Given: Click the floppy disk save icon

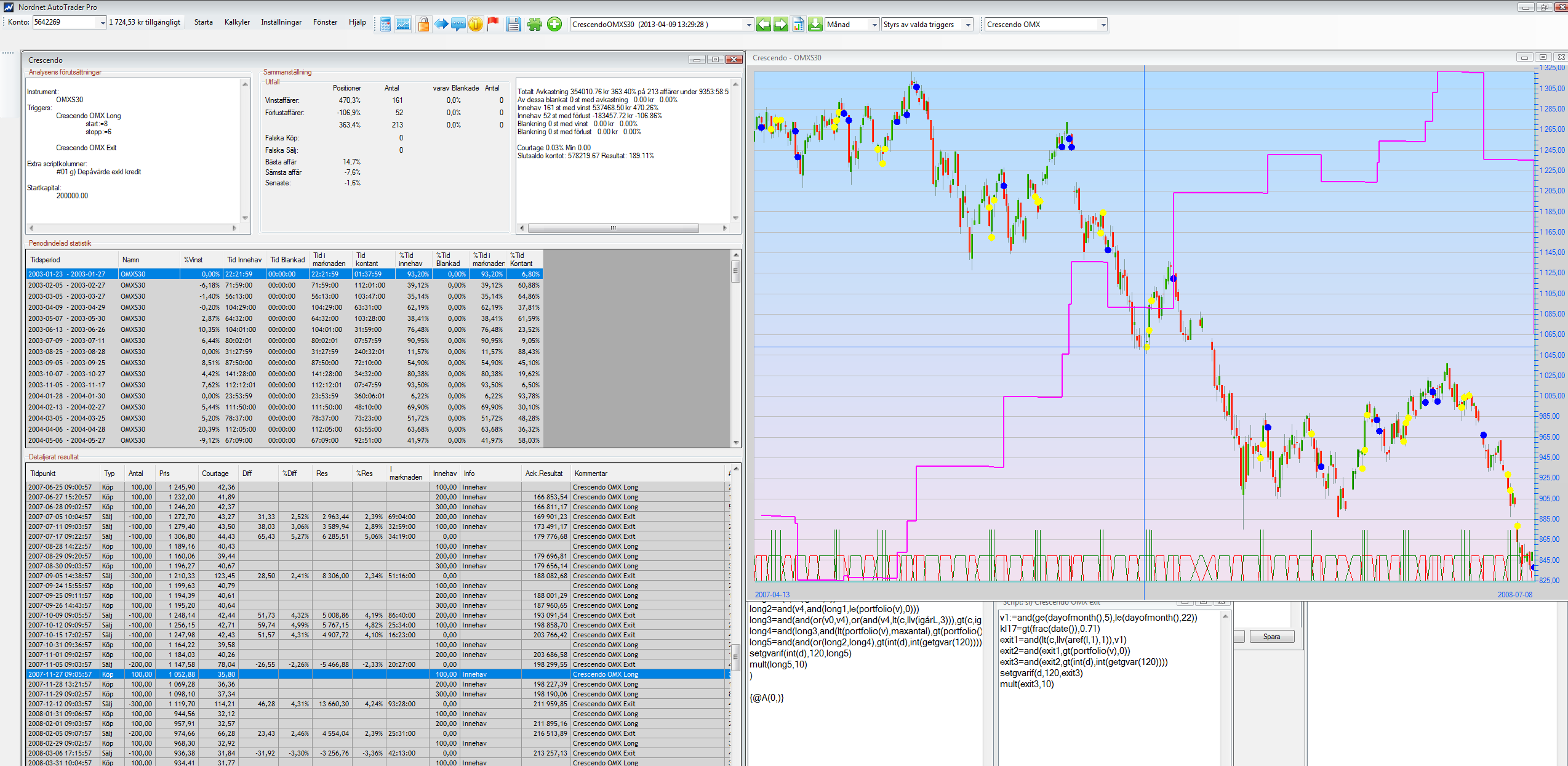Looking at the screenshot, I should (x=513, y=25).
